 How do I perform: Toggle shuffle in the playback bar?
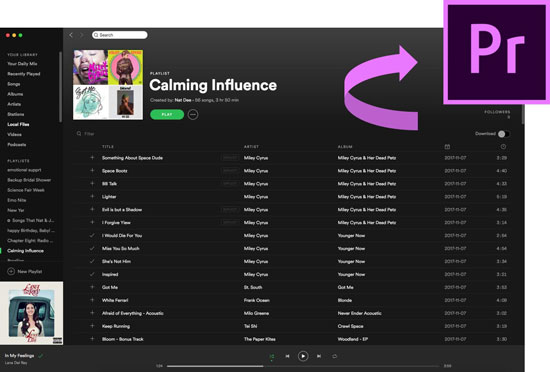(x=272, y=357)
